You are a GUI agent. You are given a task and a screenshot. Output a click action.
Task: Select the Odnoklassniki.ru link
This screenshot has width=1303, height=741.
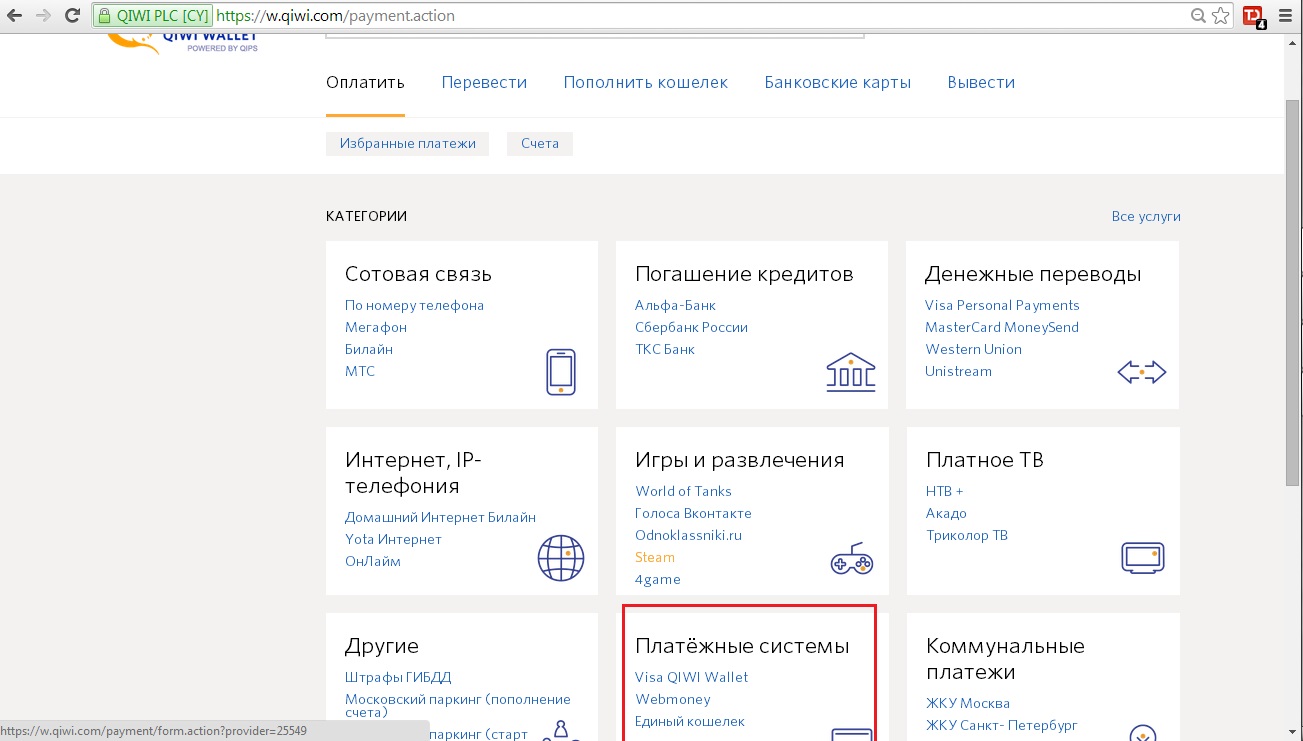pyautogui.click(x=689, y=535)
